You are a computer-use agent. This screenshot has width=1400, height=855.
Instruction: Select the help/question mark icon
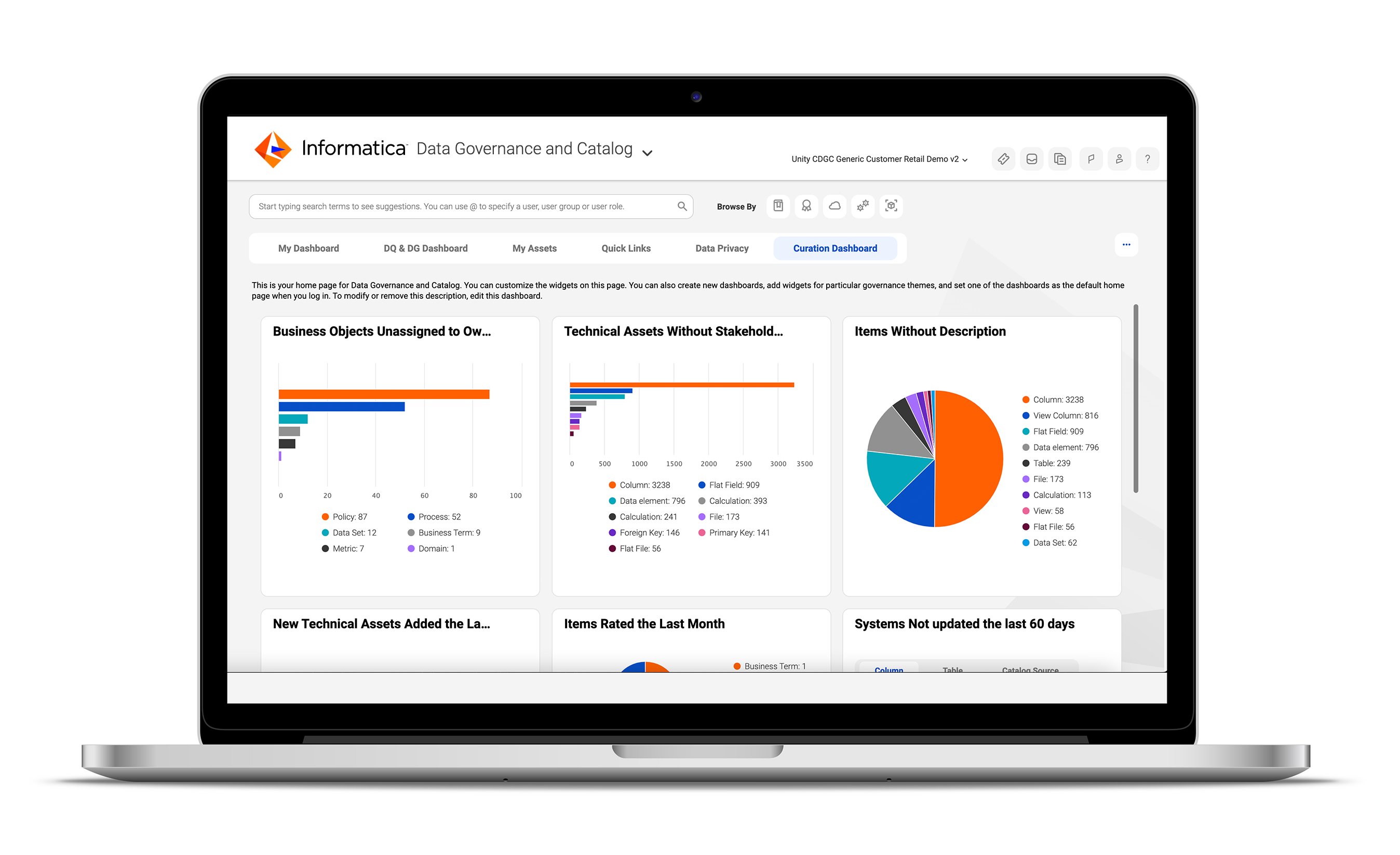1148,158
